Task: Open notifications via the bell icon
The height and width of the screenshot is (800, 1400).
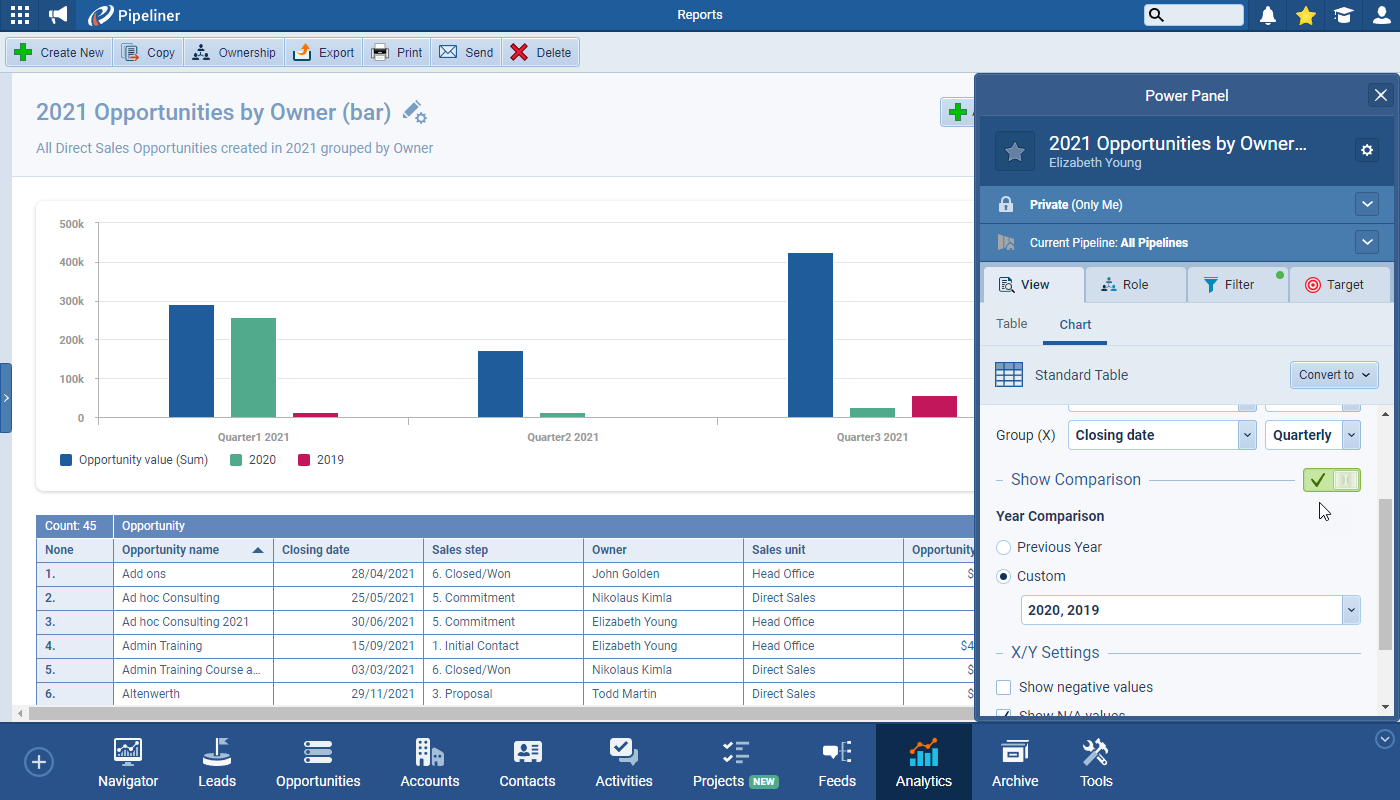Action: click(1268, 15)
